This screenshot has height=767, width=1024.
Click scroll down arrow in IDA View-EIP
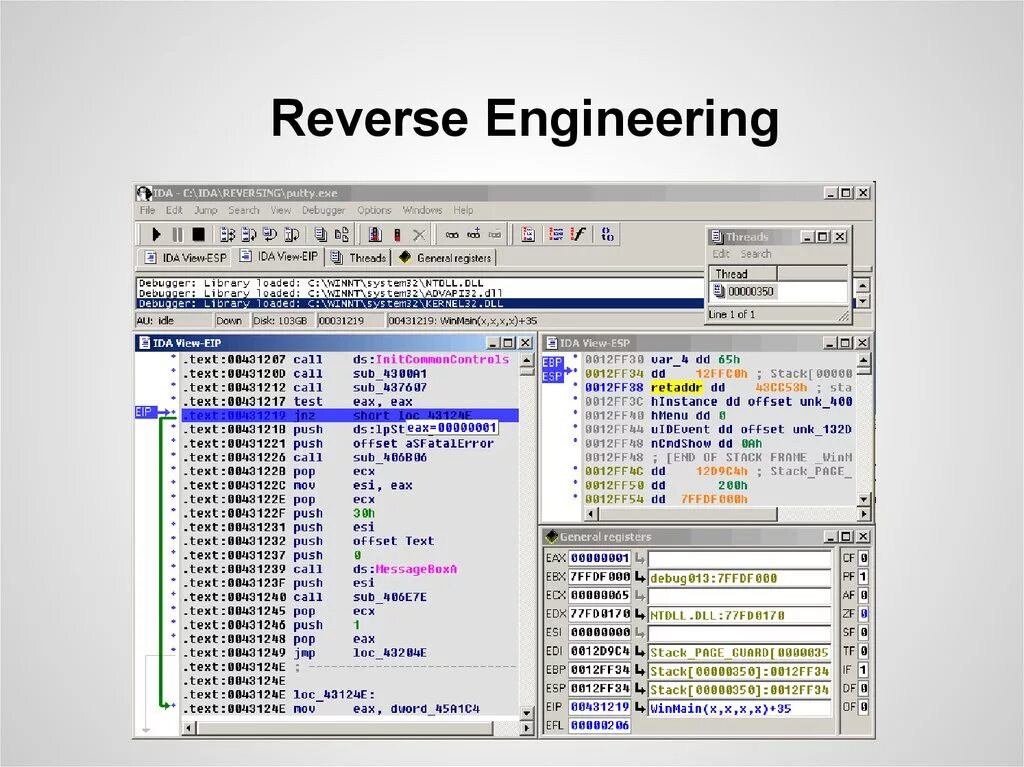[x=526, y=711]
